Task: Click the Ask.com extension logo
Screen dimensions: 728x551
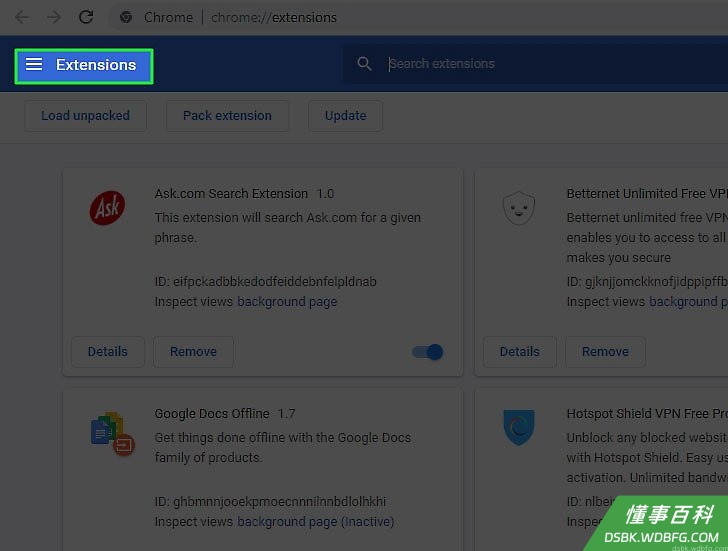Action: click(107, 208)
